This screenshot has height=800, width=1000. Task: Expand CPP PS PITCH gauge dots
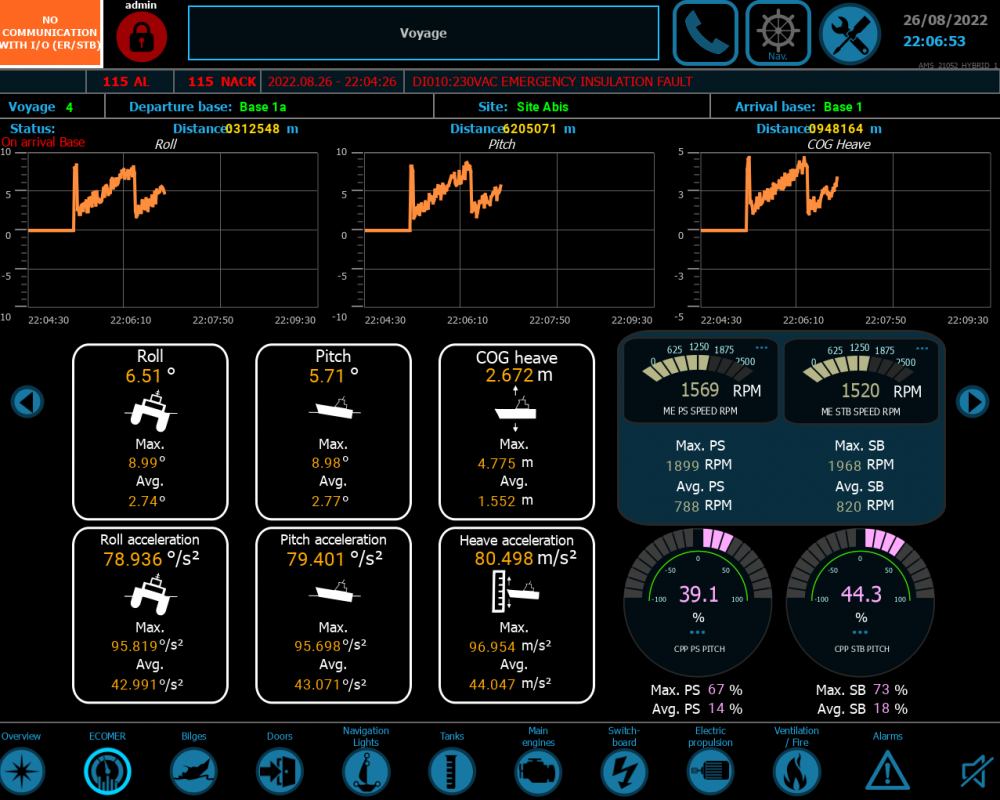(x=698, y=633)
